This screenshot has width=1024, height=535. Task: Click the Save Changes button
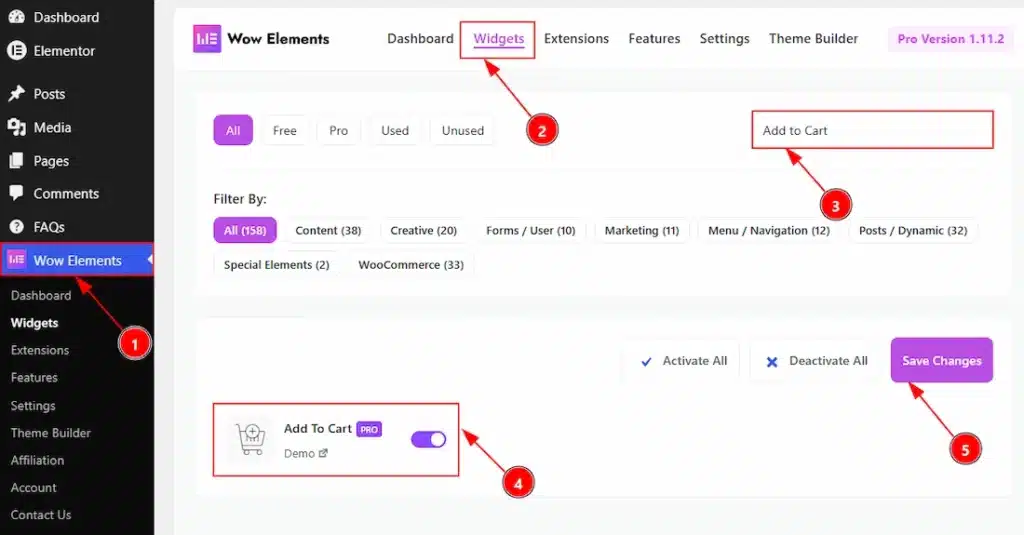[942, 361]
